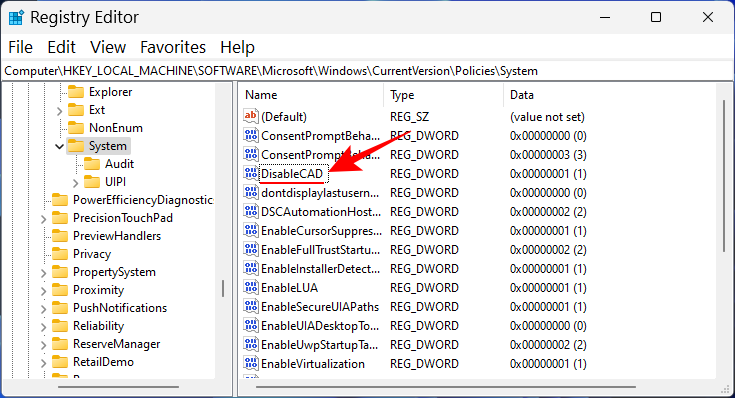Click the UIPI folder icon
Viewport: 735px width, 398px height.
coord(92,181)
